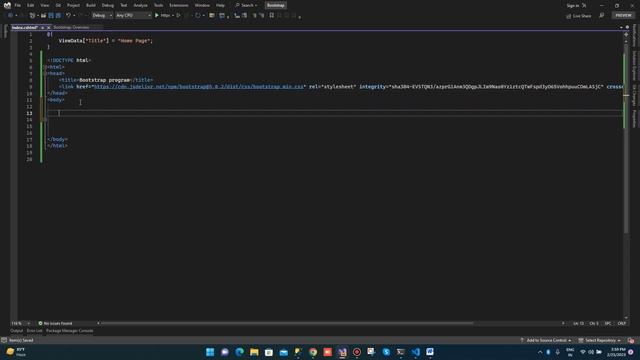Switch to the Index.cshtml tab
The height and width of the screenshot is (360, 640).
point(24,27)
